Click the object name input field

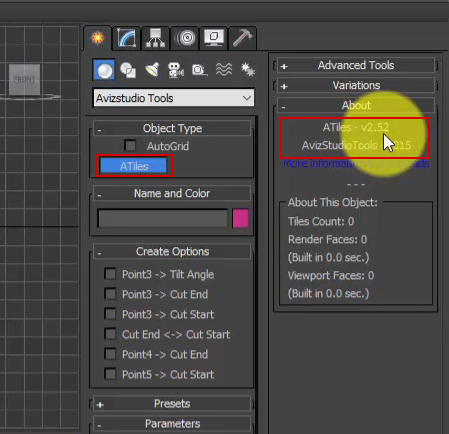(x=163, y=218)
